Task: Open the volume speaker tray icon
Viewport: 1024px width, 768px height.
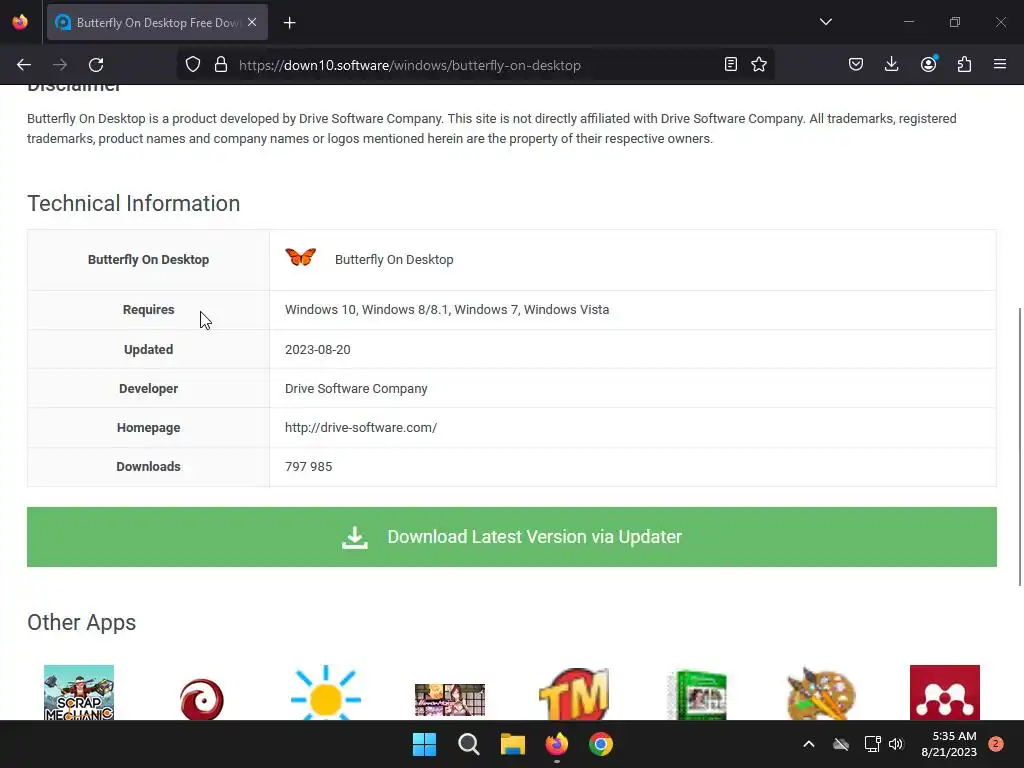Action: click(896, 744)
